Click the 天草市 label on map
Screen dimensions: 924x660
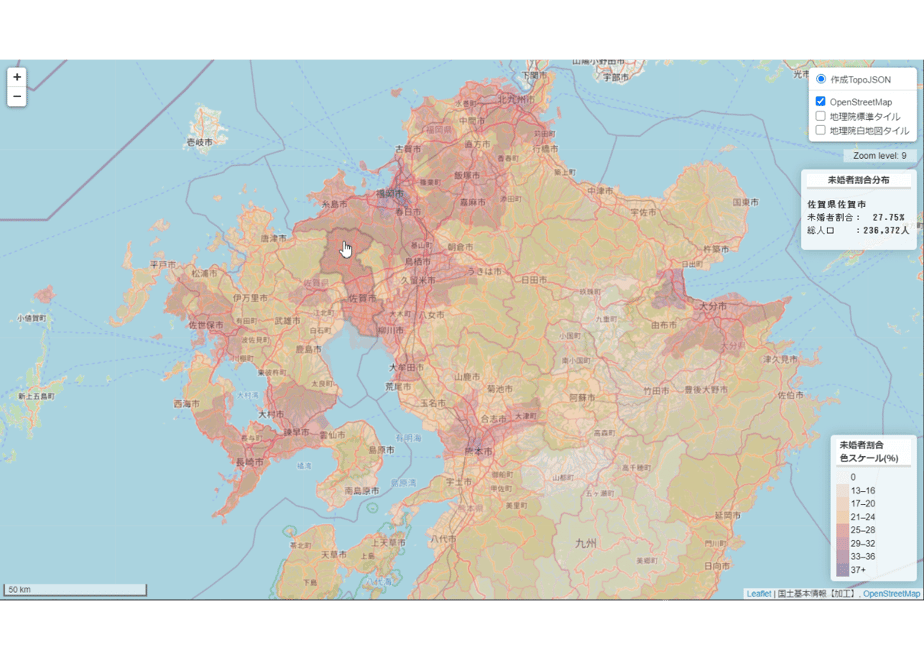334,555
